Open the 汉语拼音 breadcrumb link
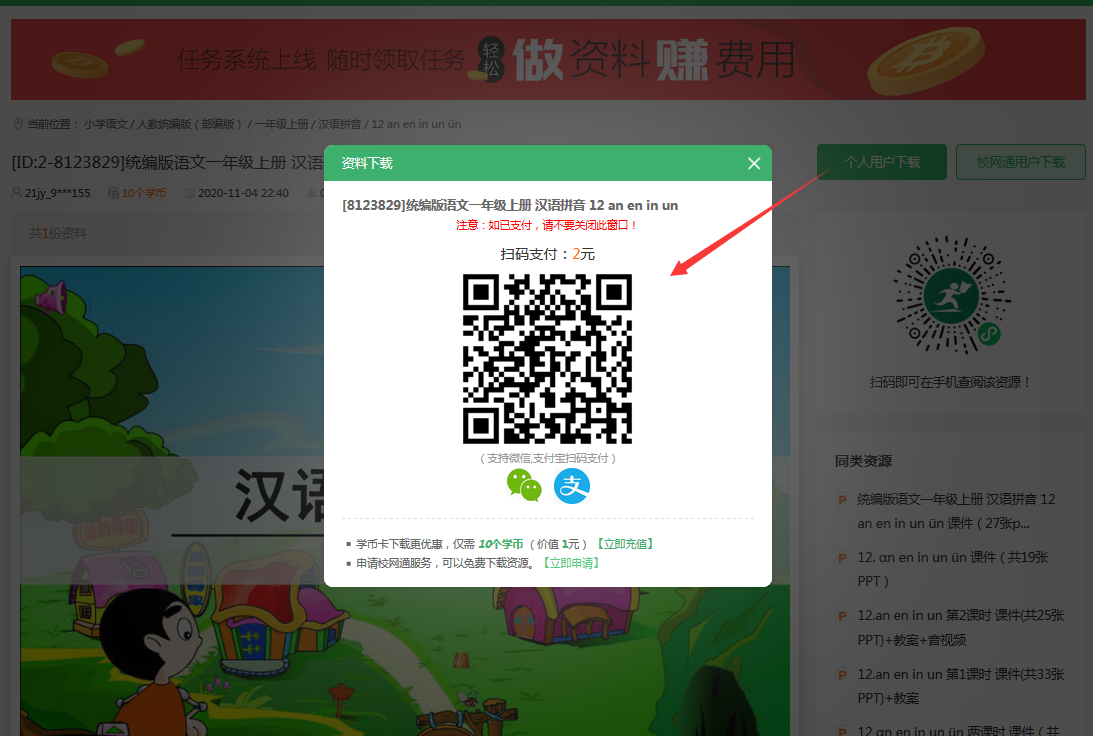This screenshot has height=736, width=1093. (339, 124)
